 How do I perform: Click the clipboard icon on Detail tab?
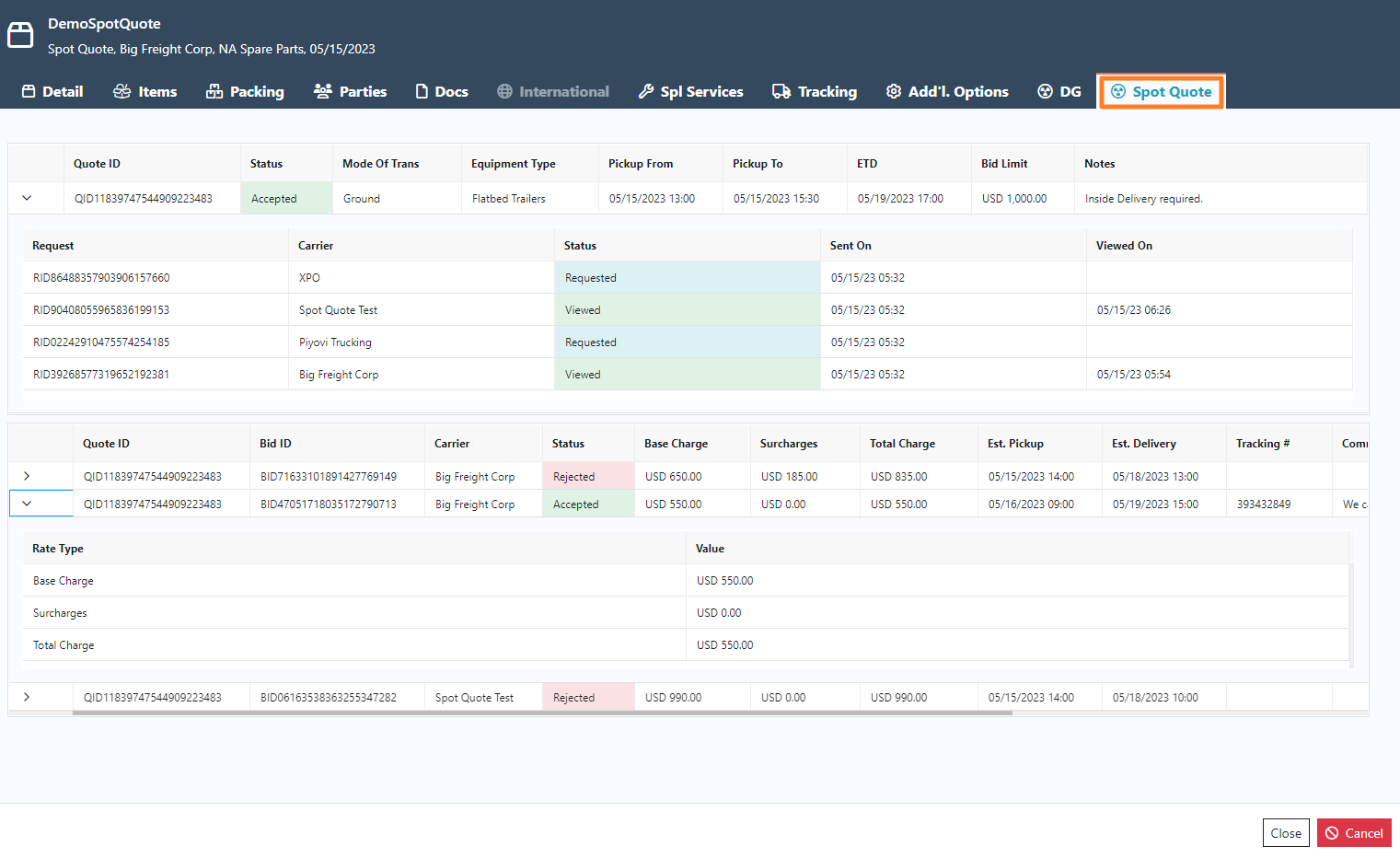coord(29,91)
